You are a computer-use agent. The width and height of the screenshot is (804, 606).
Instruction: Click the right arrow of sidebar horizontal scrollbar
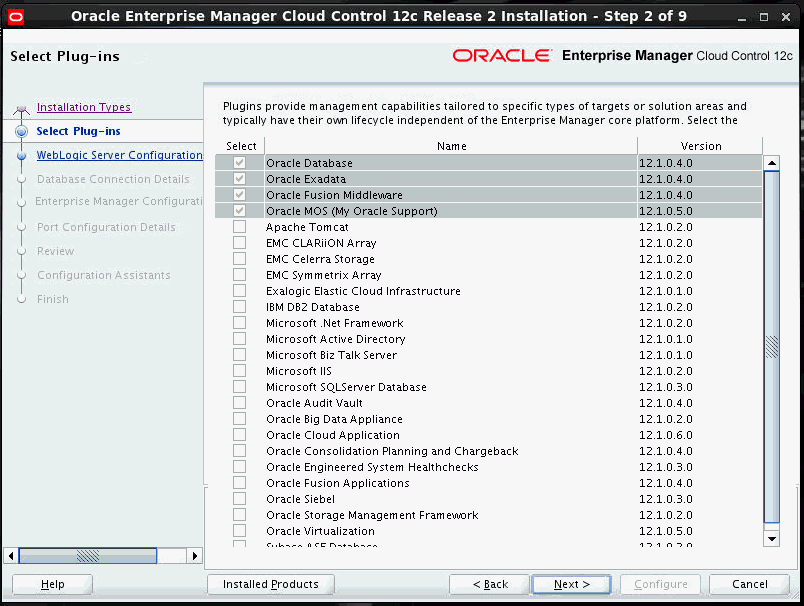tap(194, 556)
